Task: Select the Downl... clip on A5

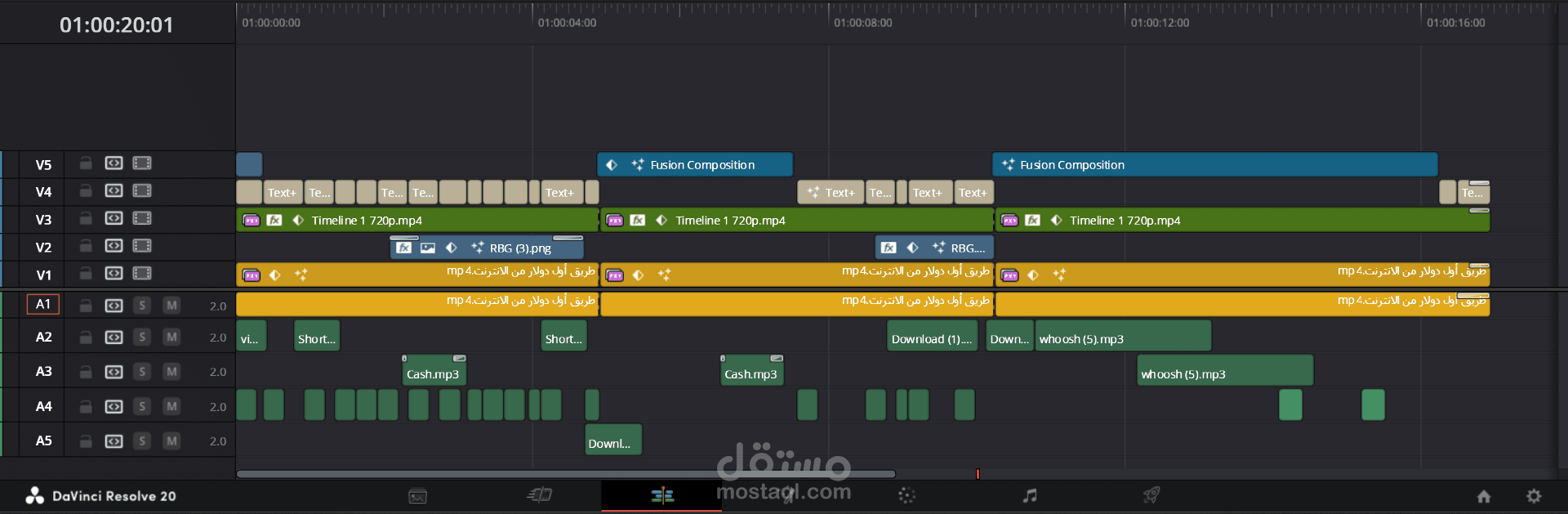Action: (x=613, y=440)
